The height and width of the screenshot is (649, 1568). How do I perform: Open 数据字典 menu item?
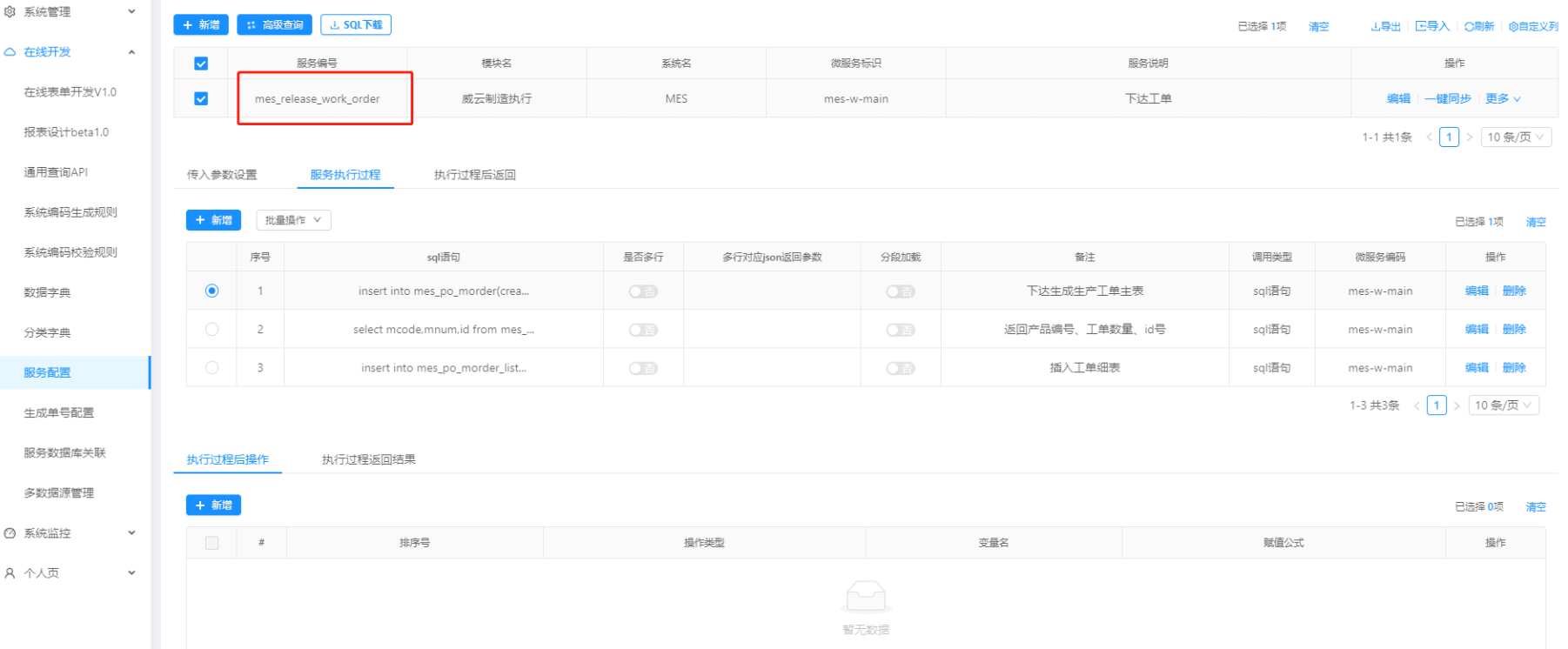click(x=47, y=292)
